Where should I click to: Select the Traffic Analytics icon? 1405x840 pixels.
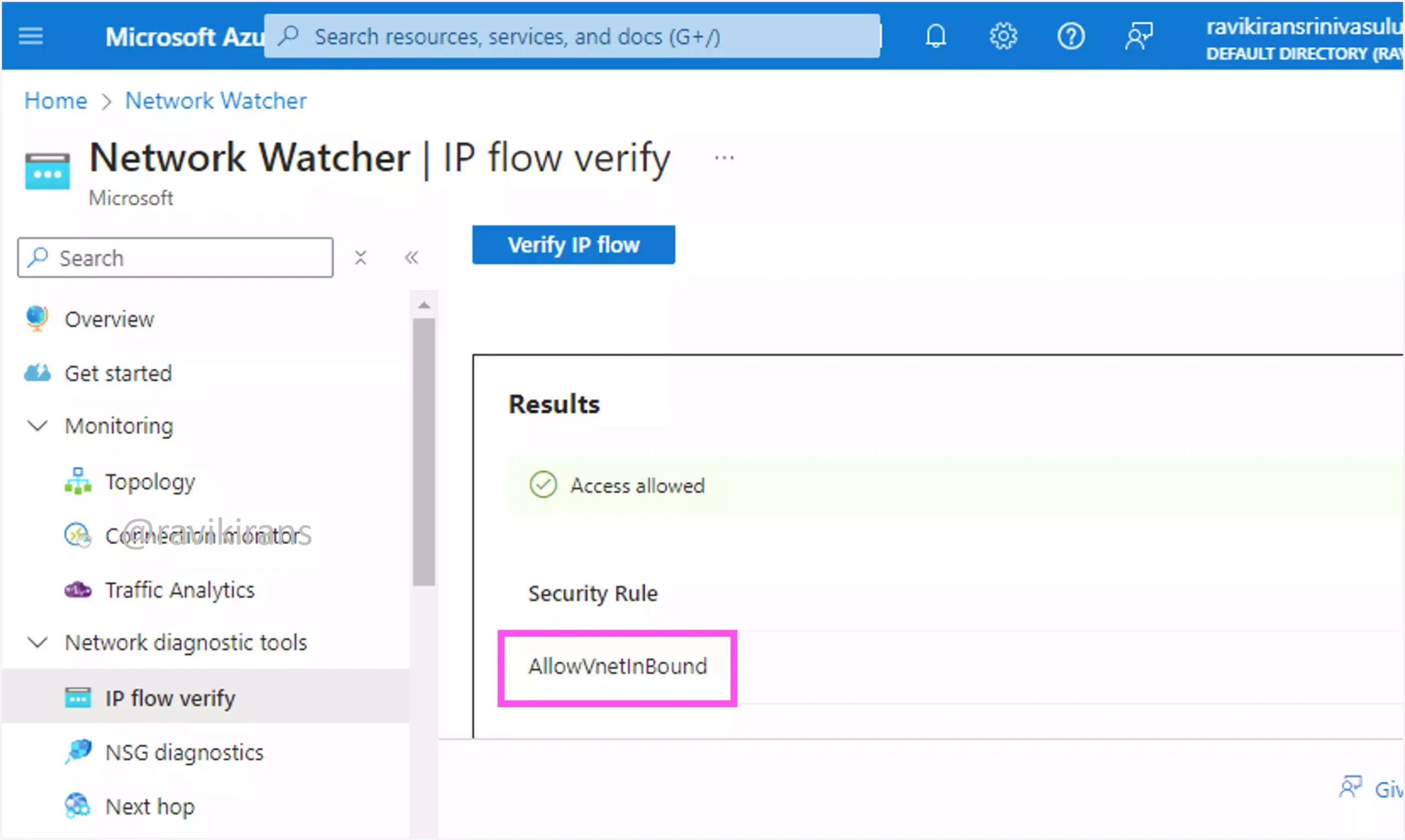click(x=79, y=589)
